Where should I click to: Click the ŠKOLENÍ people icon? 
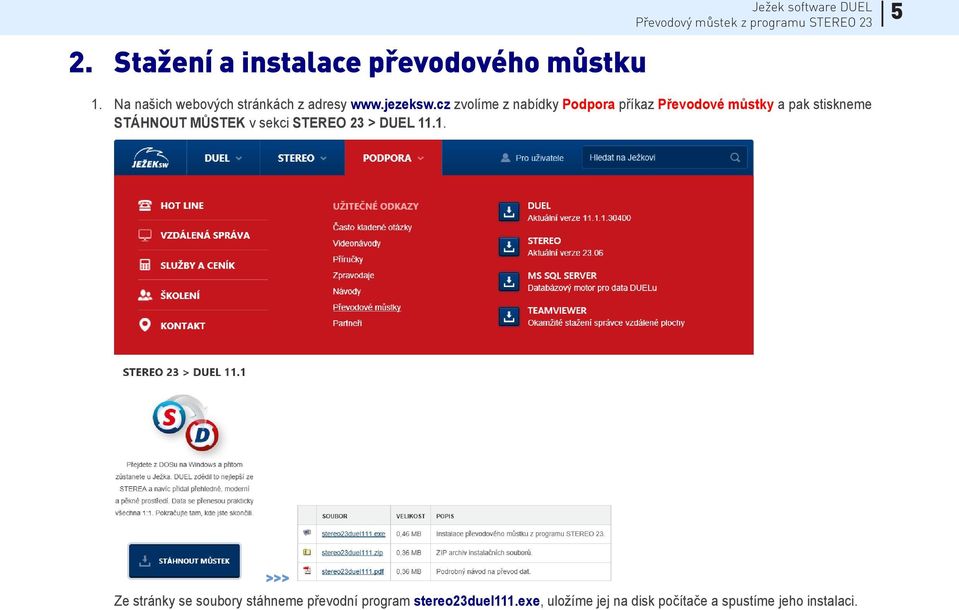[145, 295]
